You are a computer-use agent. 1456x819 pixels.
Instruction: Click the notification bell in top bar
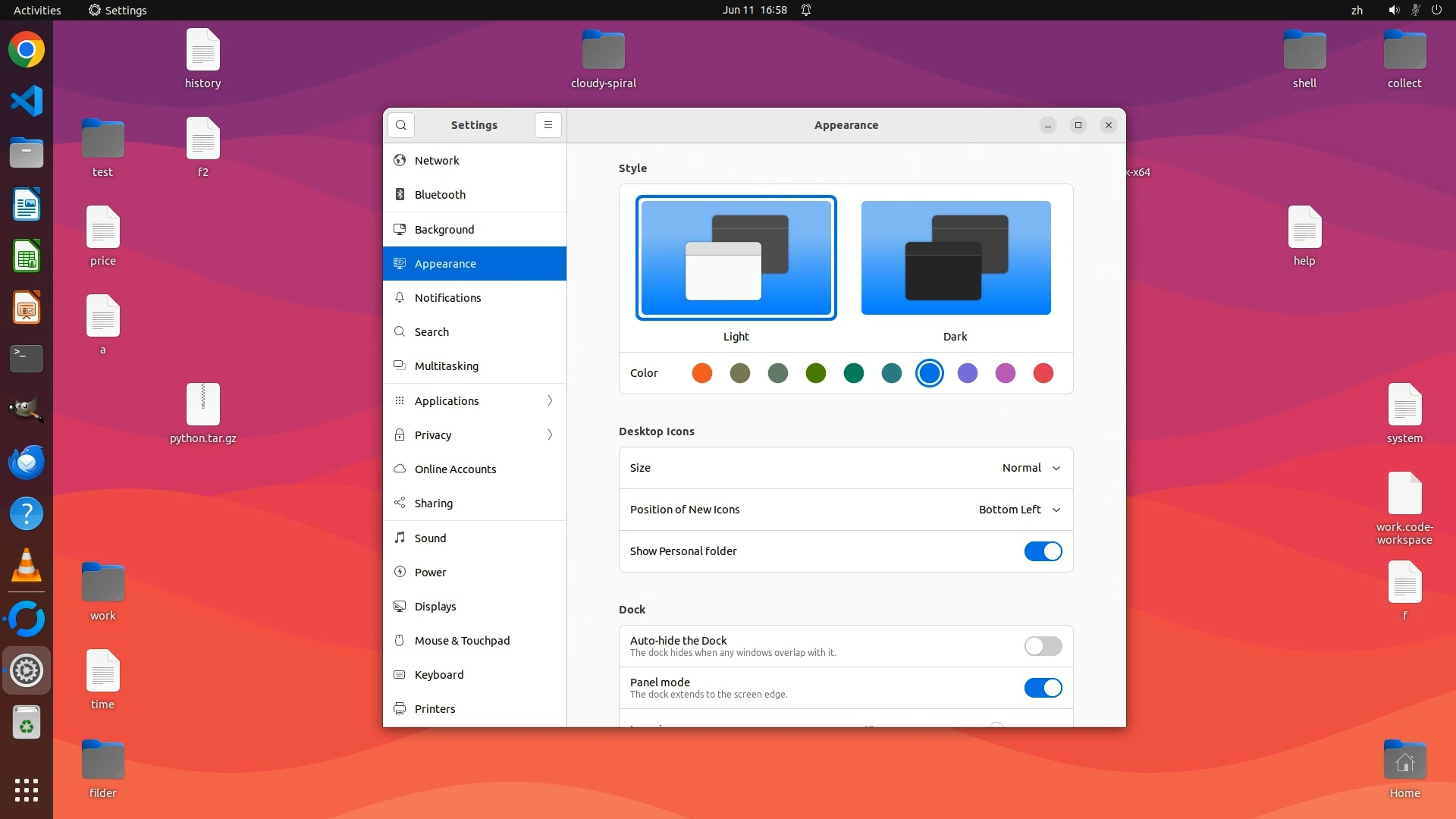pos(806,10)
